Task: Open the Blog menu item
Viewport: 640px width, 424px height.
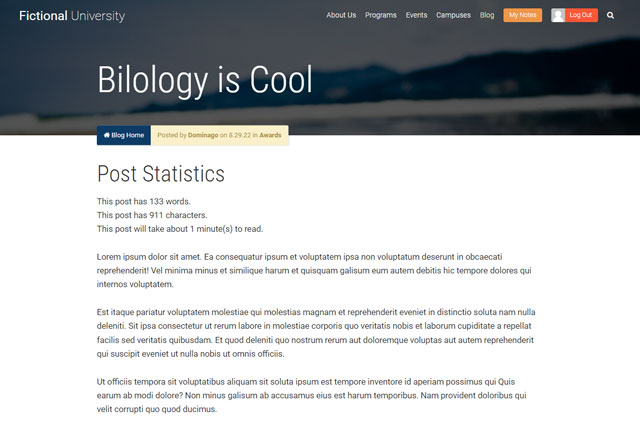Action: (x=487, y=15)
